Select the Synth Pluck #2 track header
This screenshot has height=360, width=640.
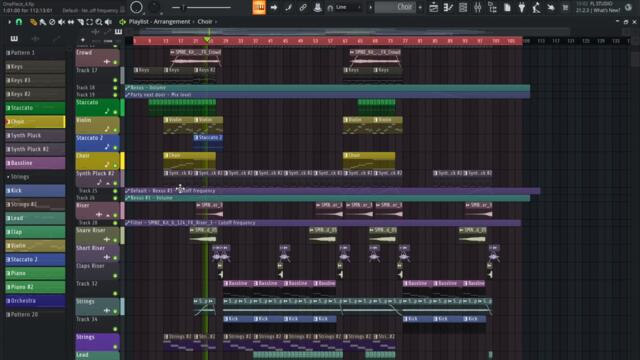[97, 178]
